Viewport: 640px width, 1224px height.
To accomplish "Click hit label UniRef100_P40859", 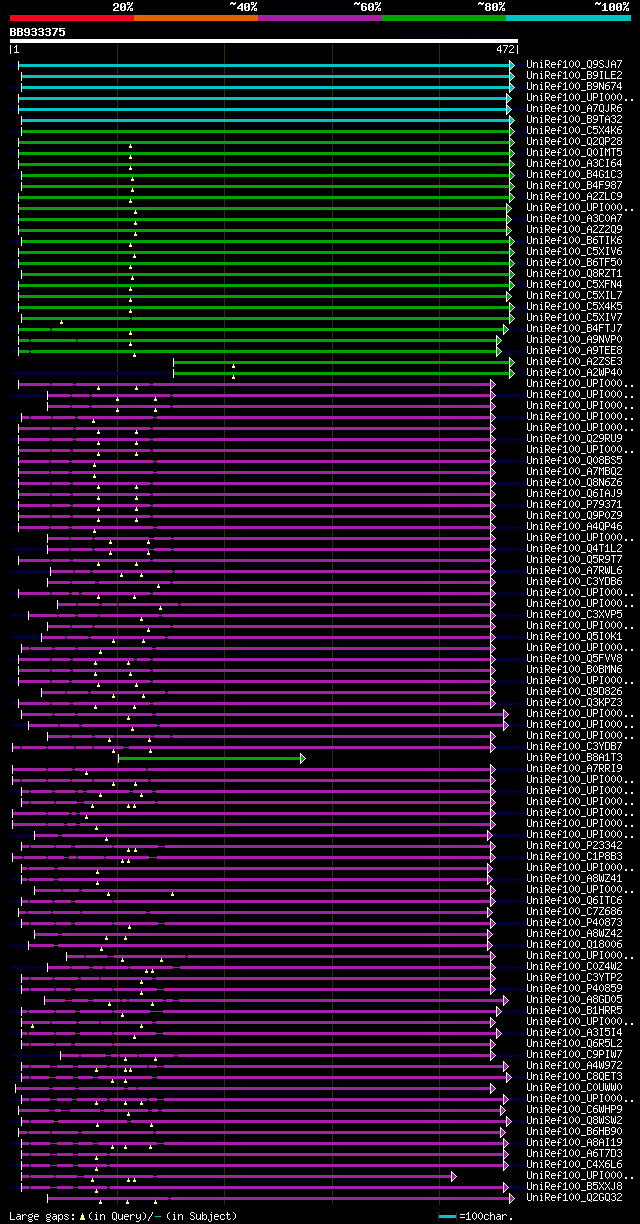I will pyautogui.click(x=574, y=989).
